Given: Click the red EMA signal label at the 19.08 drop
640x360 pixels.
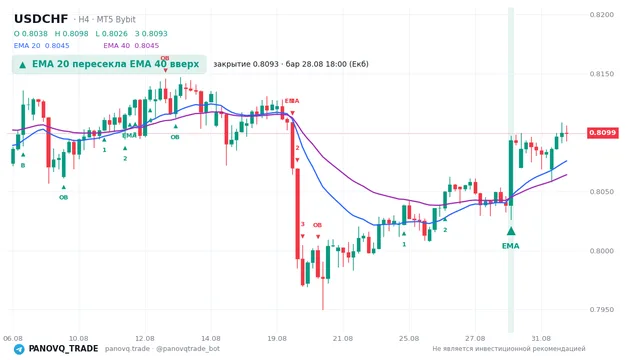Looking at the screenshot, I should (x=292, y=101).
